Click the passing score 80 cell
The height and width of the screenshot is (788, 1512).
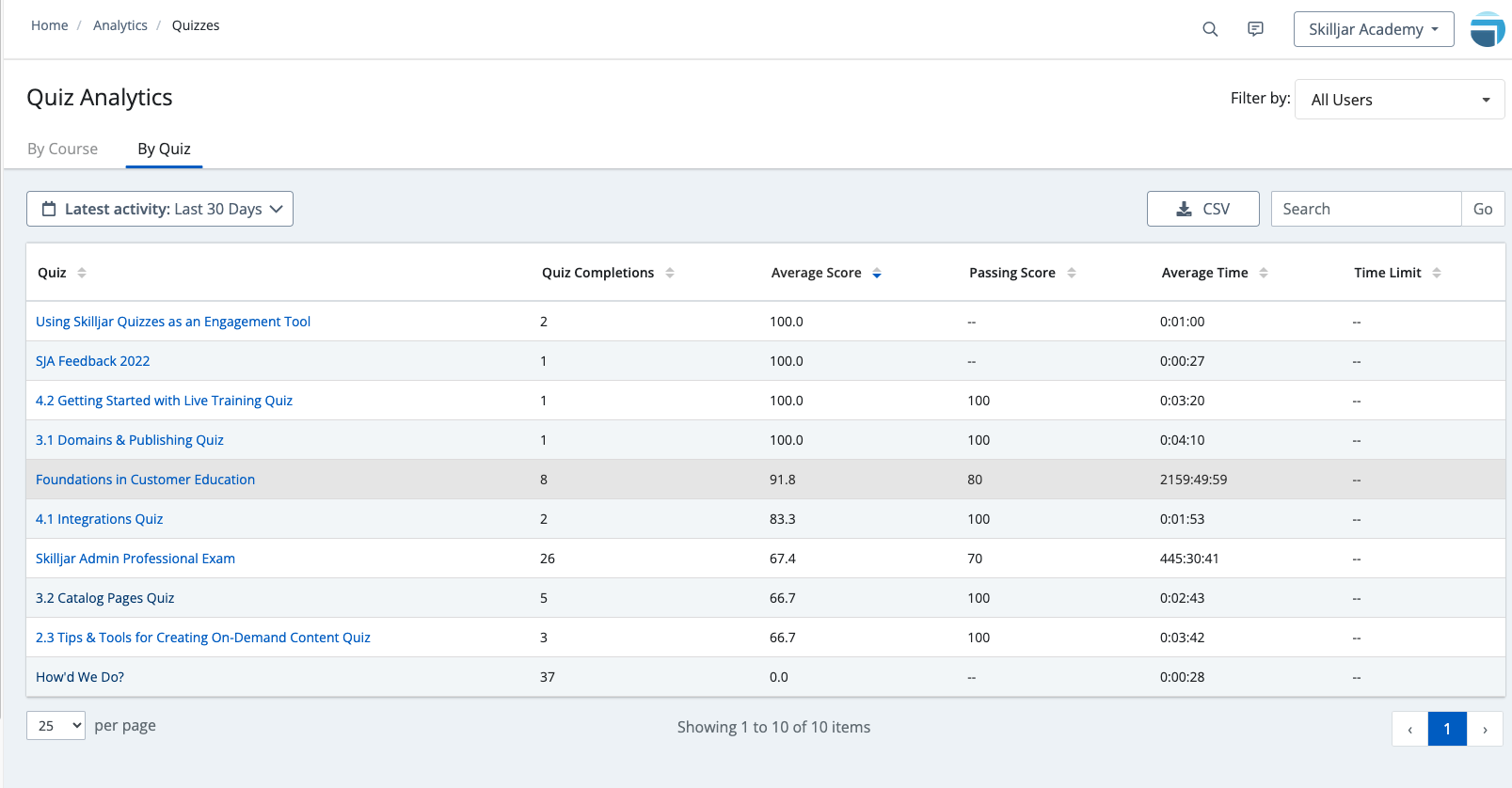pyautogui.click(x=975, y=480)
